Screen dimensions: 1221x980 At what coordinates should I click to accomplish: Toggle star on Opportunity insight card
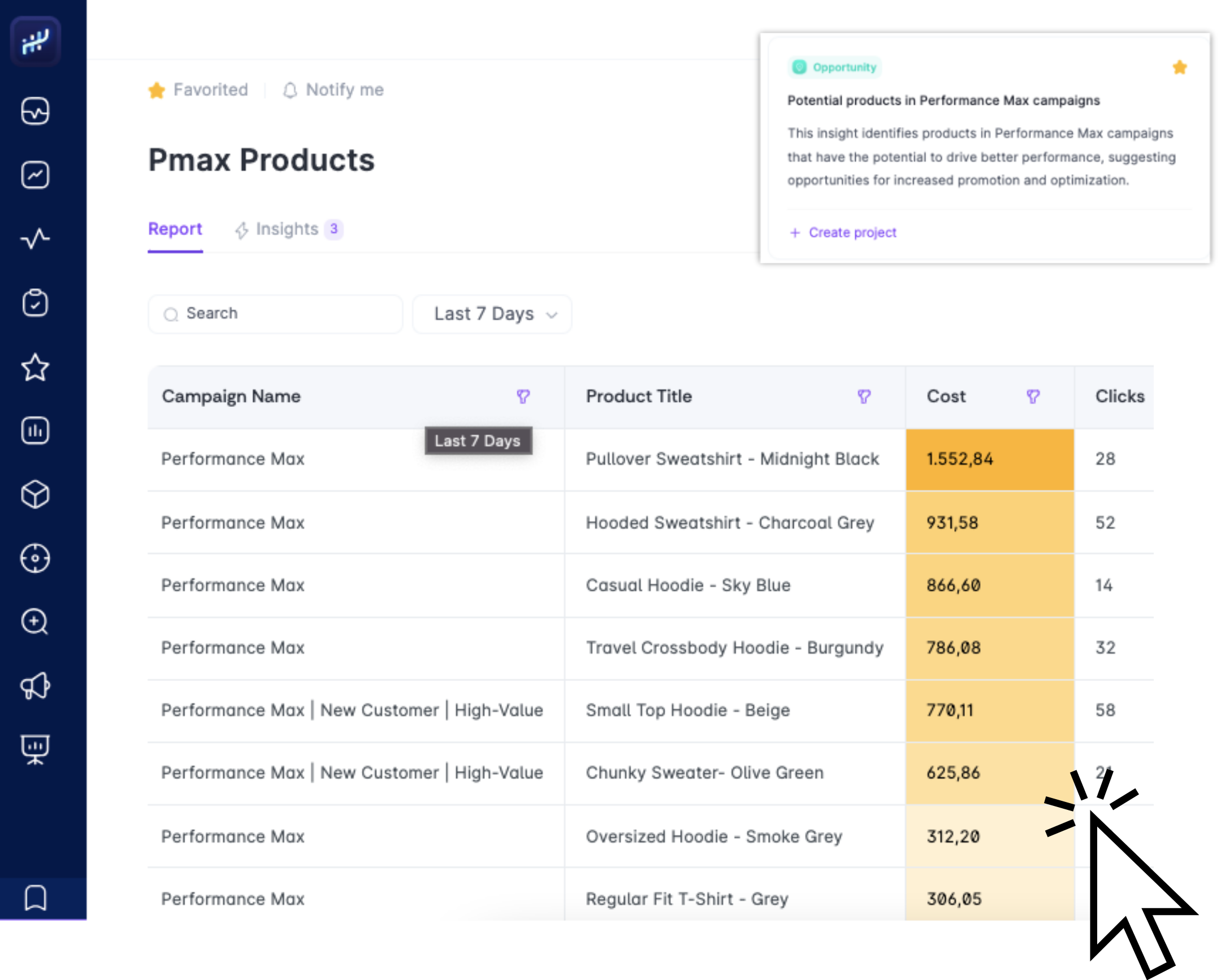[x=1180, y=67]
